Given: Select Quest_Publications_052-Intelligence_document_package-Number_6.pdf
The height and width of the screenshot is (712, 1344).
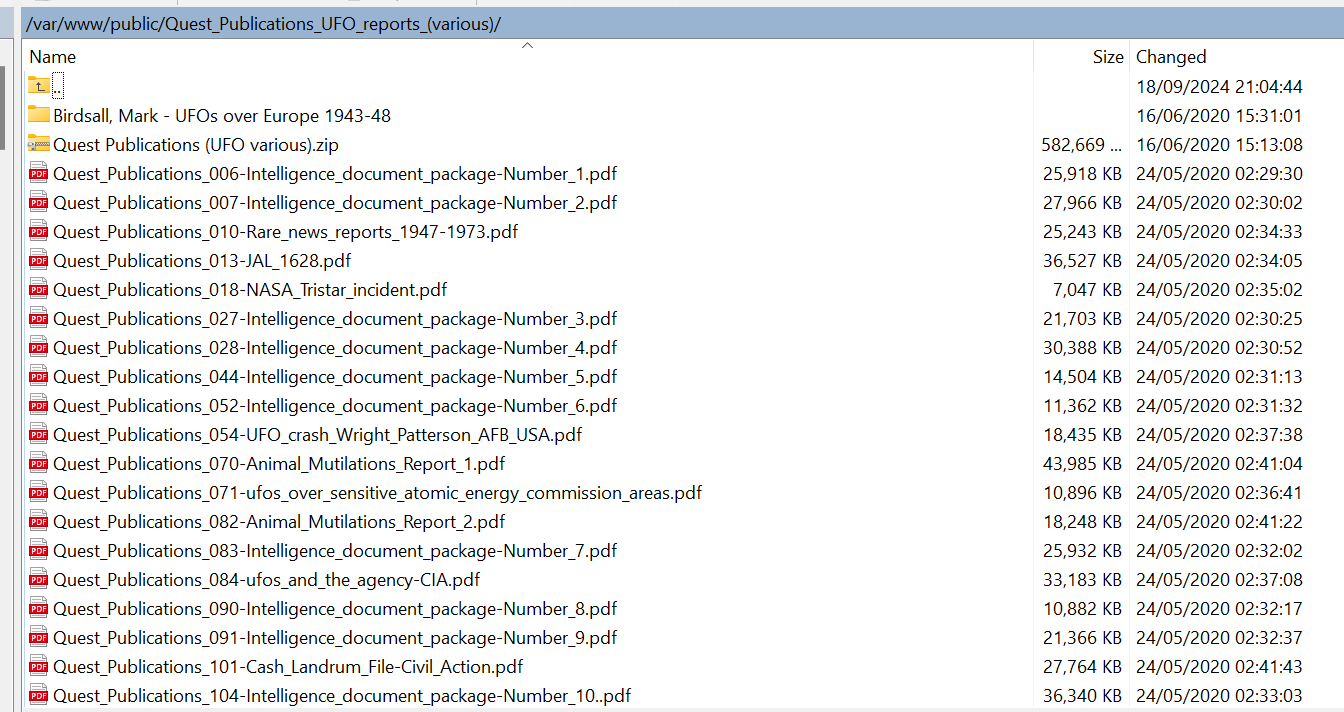Looking at the screenshot, I should tap(335, 406).
